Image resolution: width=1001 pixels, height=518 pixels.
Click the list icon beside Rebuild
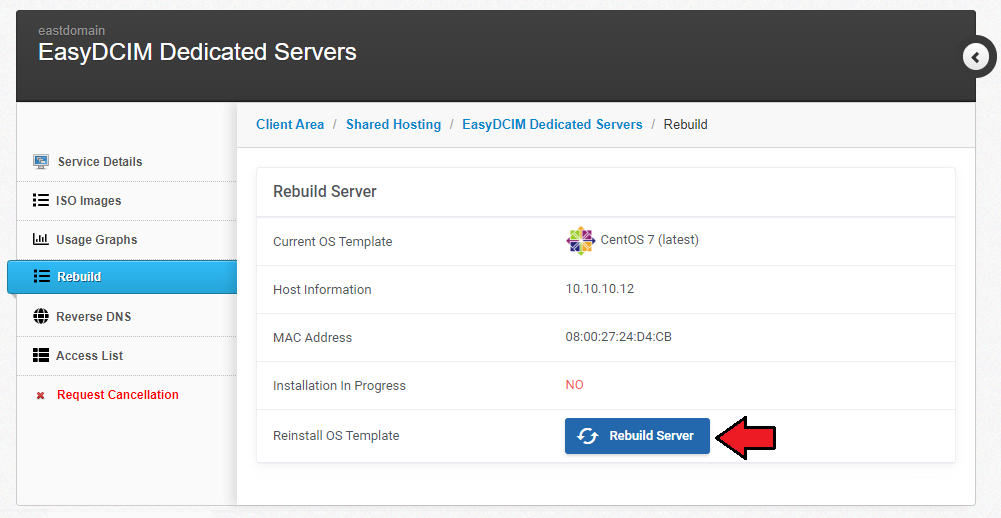click(x=41, y=276)
